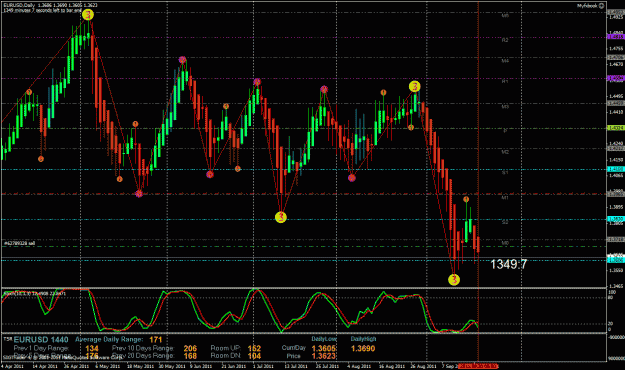Click the purple R2 price tag on the axis

615,37
